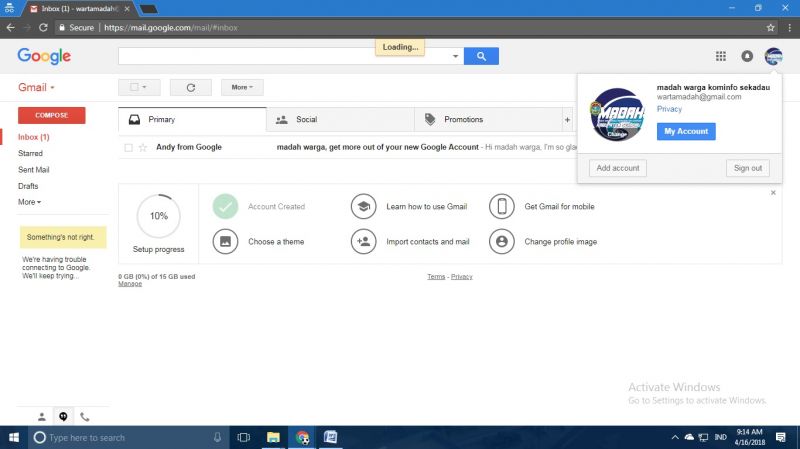Screen dimensions: 800x449
Task: Click Sign out button
Action: click(747, 168)
